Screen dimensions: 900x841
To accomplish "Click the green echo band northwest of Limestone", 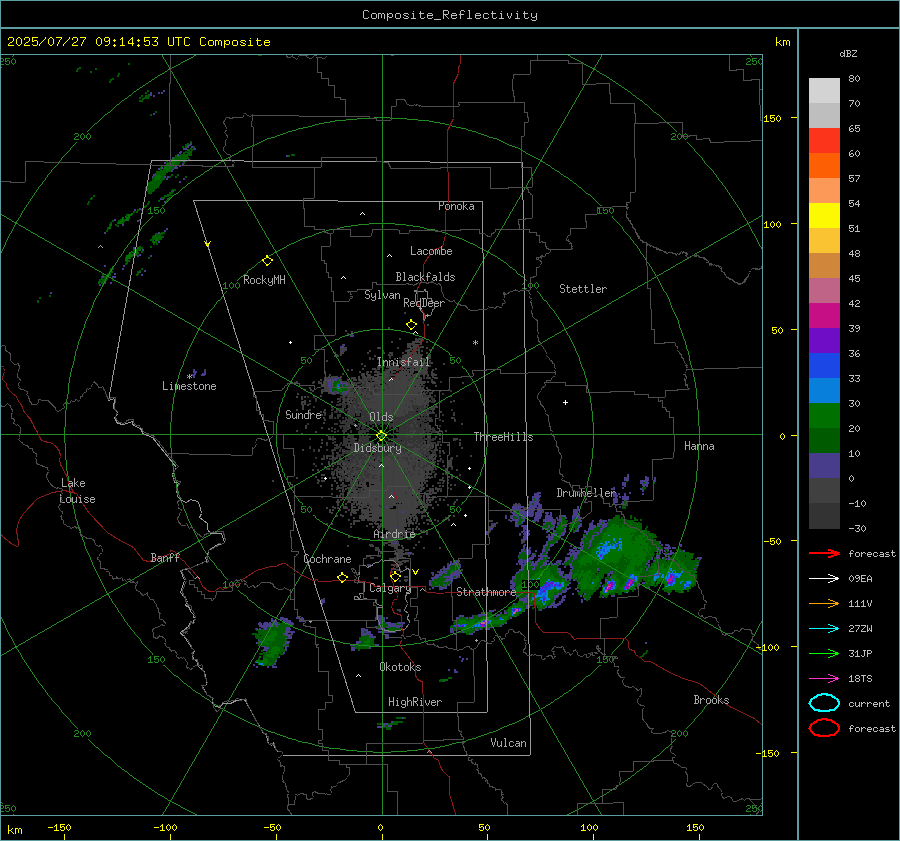I will point(170,168).
